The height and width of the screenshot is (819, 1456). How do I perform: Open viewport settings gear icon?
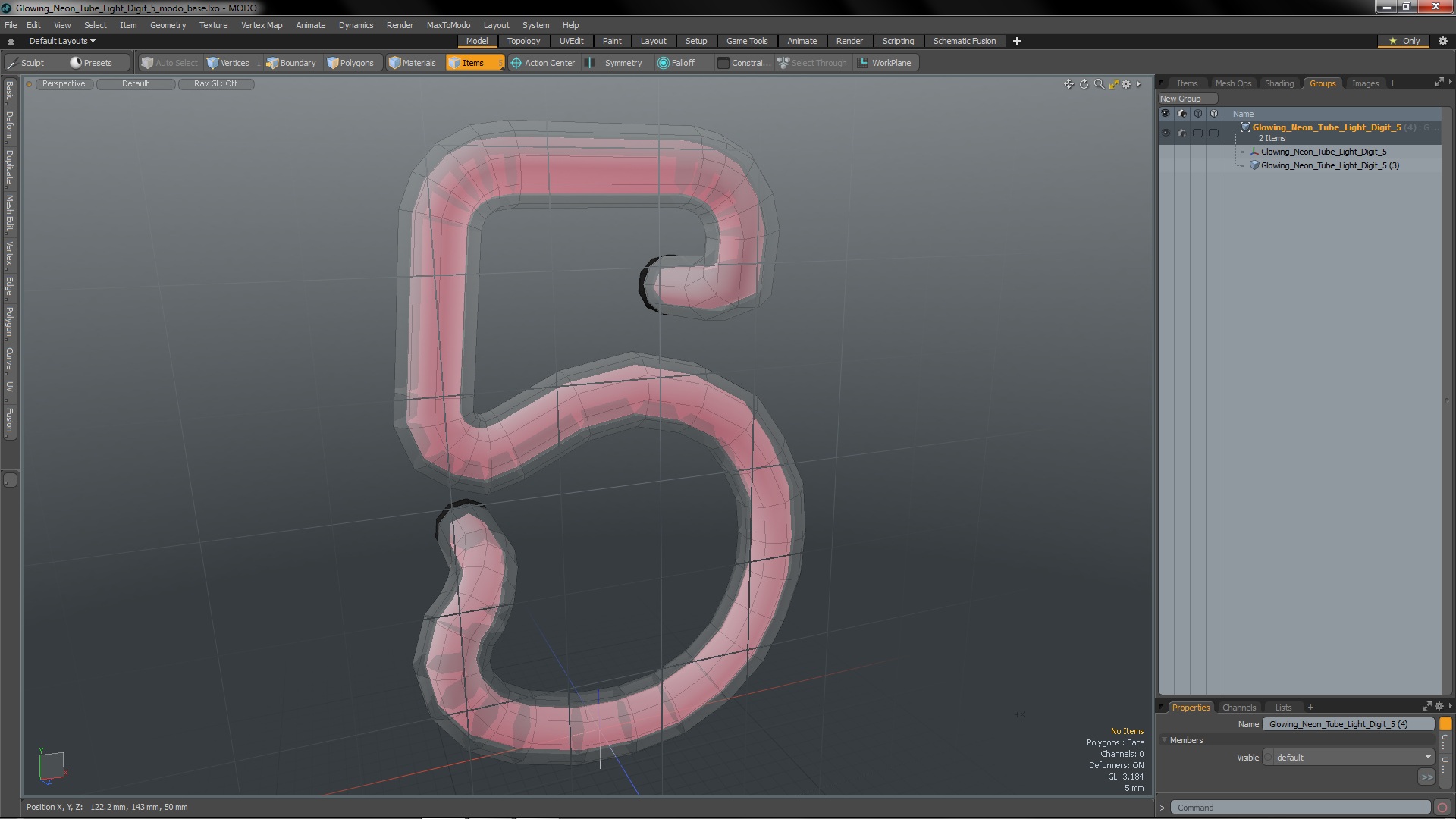pyautogui.click(x=1126, y=84)
